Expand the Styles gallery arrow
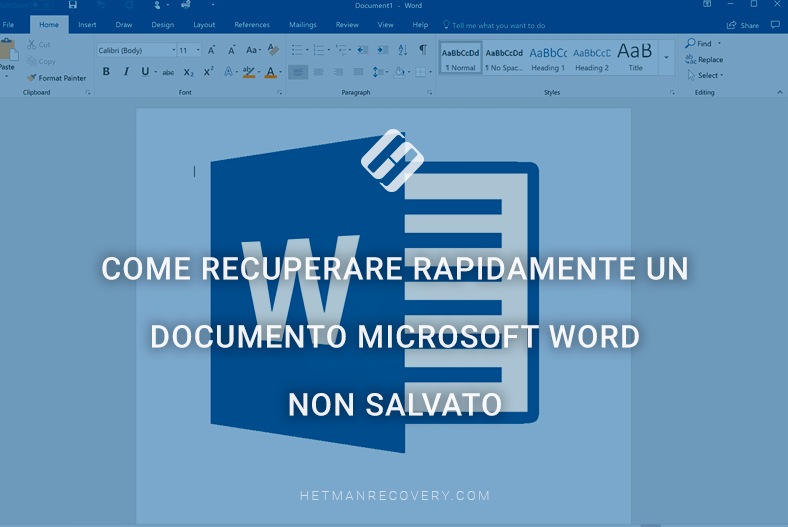Image resolution: width=788 pixels, height=527 pixels. [x=666, y=58]
